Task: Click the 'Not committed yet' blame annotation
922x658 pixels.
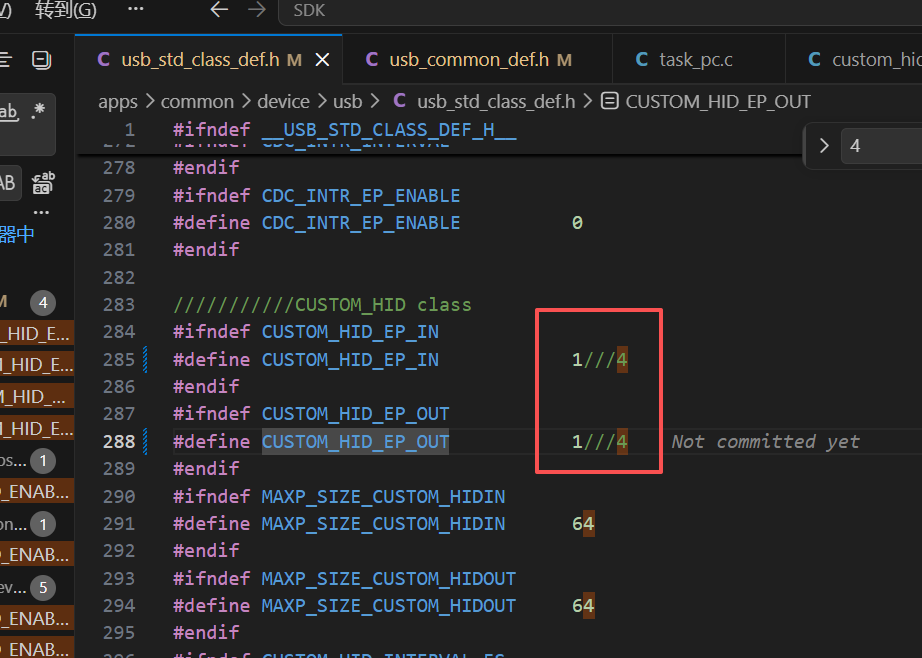Action: (x=765, y=442)
